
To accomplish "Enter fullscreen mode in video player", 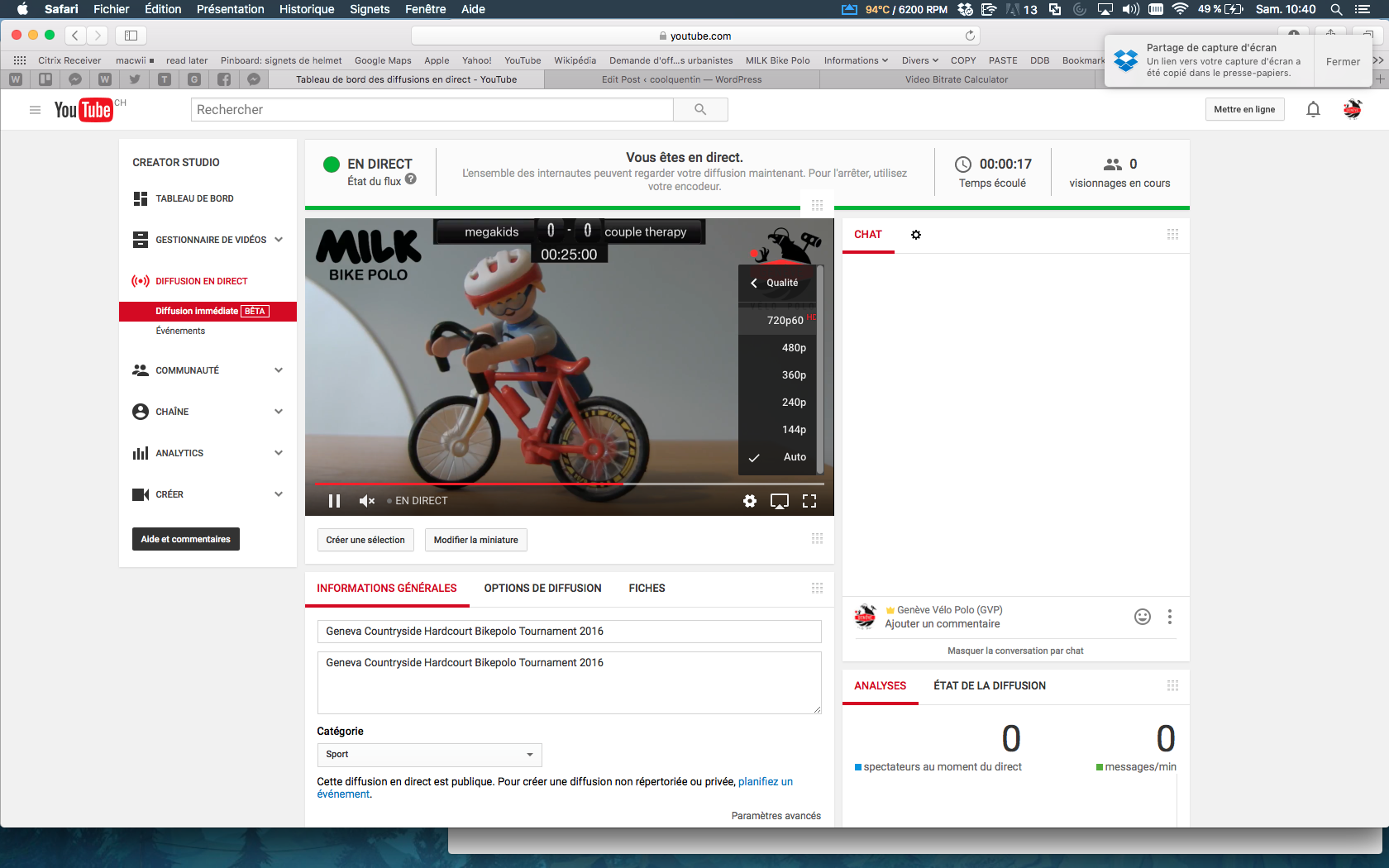I will tap(809, 501).
